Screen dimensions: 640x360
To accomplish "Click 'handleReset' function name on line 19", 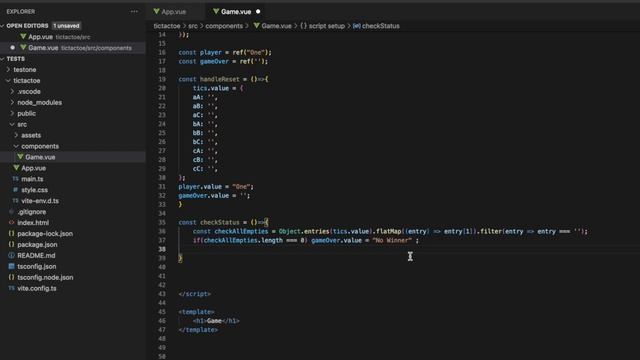I will (219, 79).
